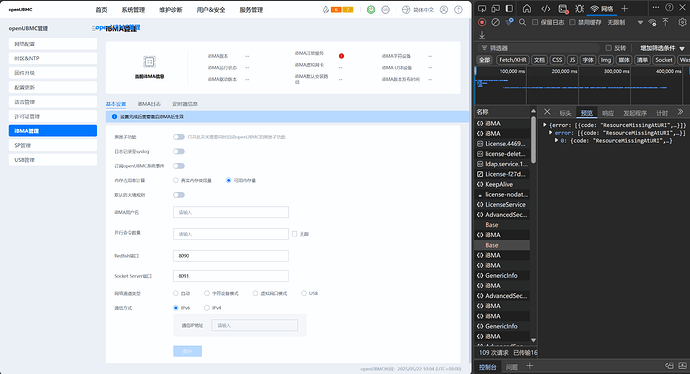Open the Elements panel code-brackets icon

546,8
